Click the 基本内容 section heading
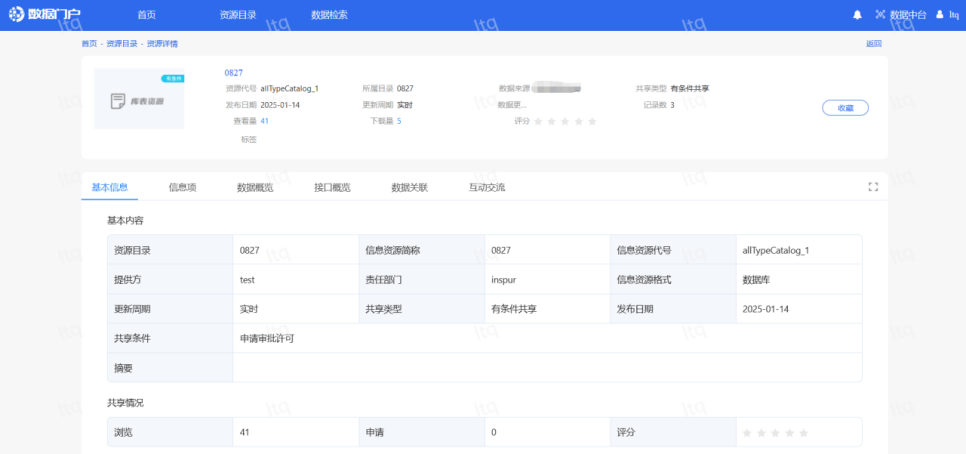This screenshot has width=966, height=454. click(x=126, y=220)
